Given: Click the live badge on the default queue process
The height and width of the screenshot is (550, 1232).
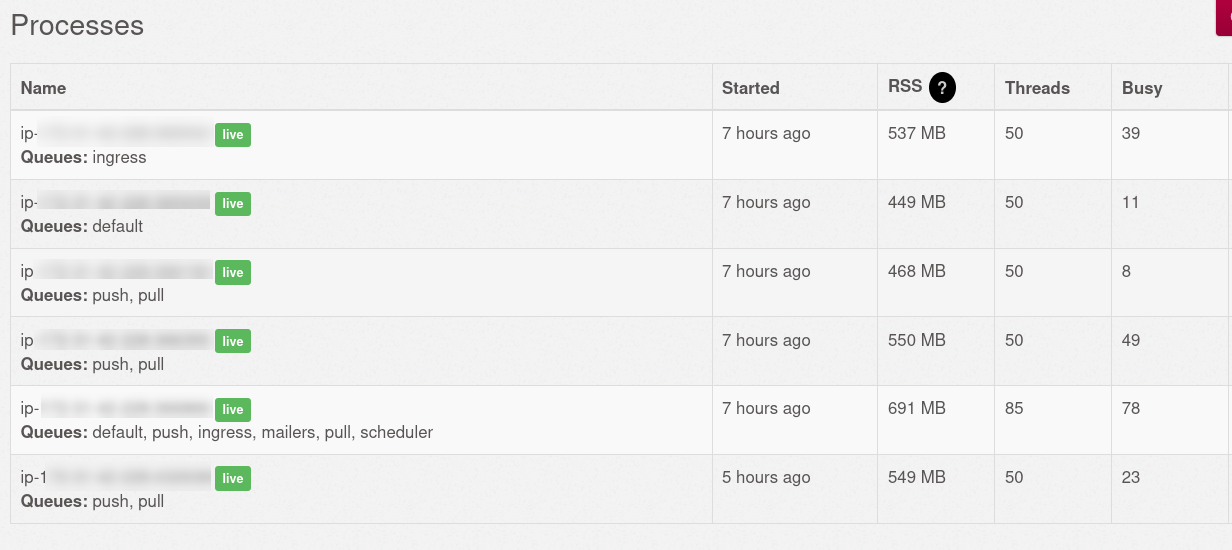Looking at the screenshot, I should pos(233,203).
